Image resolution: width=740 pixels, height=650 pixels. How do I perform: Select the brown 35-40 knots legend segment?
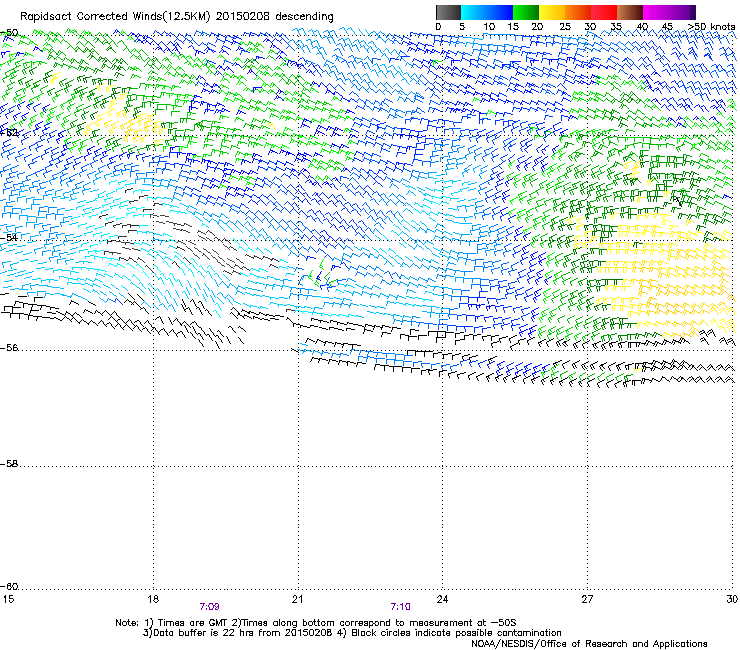[x=630, y=12]
